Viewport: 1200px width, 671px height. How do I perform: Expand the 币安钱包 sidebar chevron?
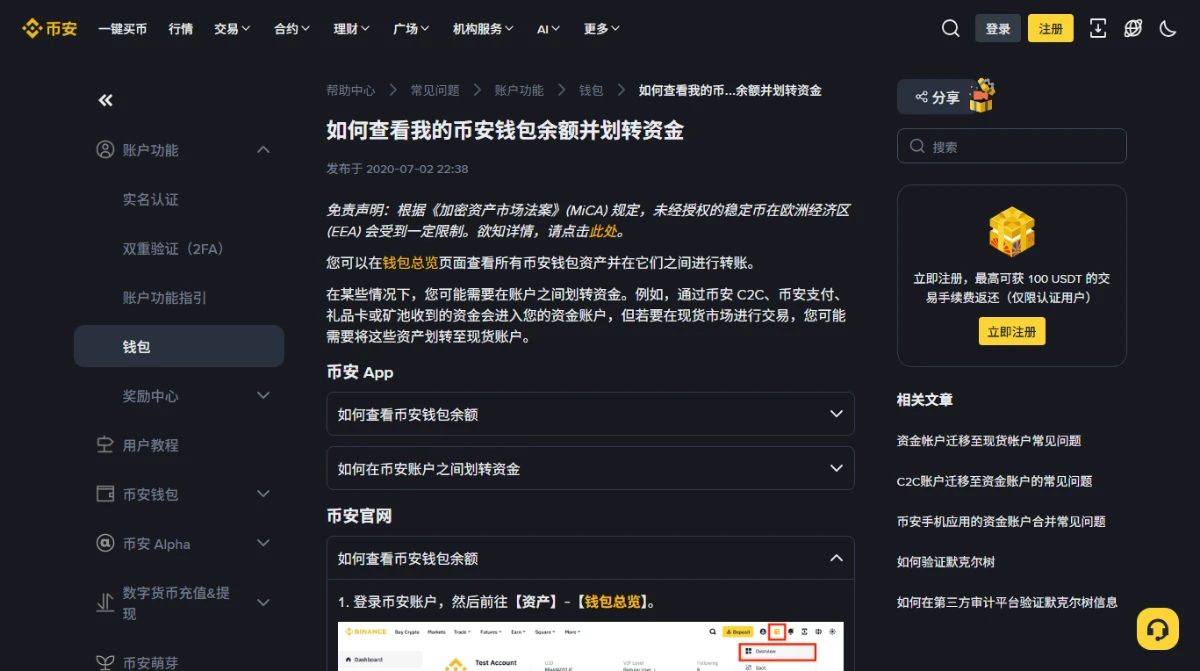coord(263,494)
